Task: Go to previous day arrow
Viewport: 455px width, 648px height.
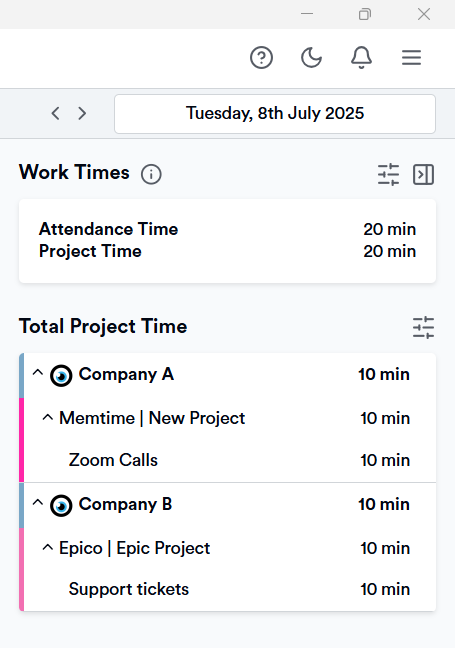Action: pos(55,113)
